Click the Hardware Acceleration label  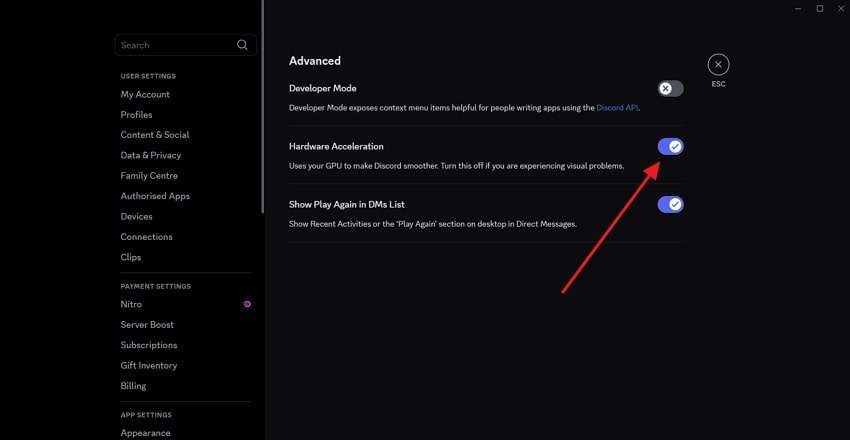336,146
